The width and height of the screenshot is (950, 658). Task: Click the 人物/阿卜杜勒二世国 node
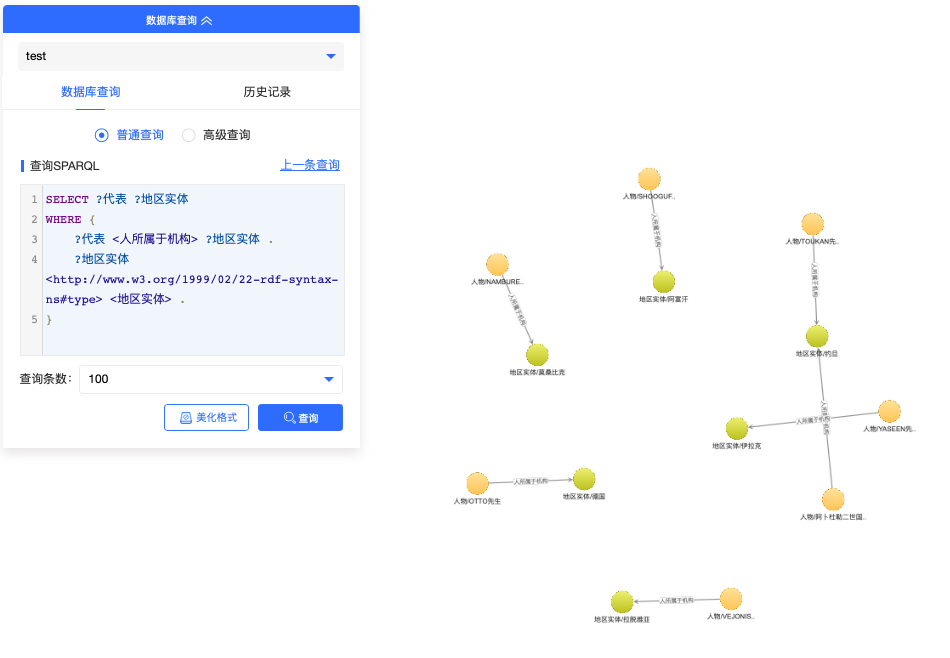tap(833, 499)
